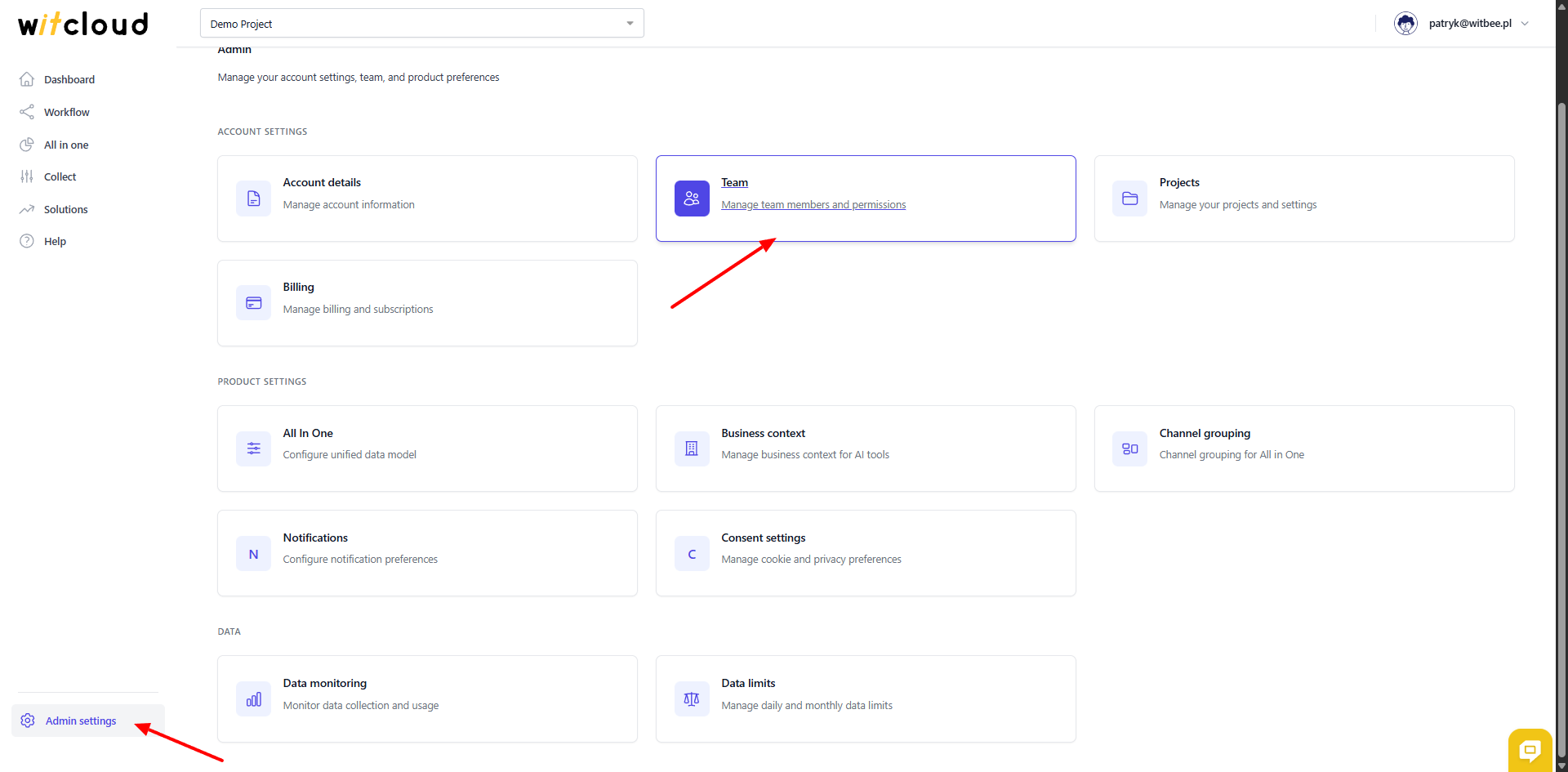Screen dimensions: 1568x772
Task: Click the Account details document icon
Action: [x=253, y=199]
